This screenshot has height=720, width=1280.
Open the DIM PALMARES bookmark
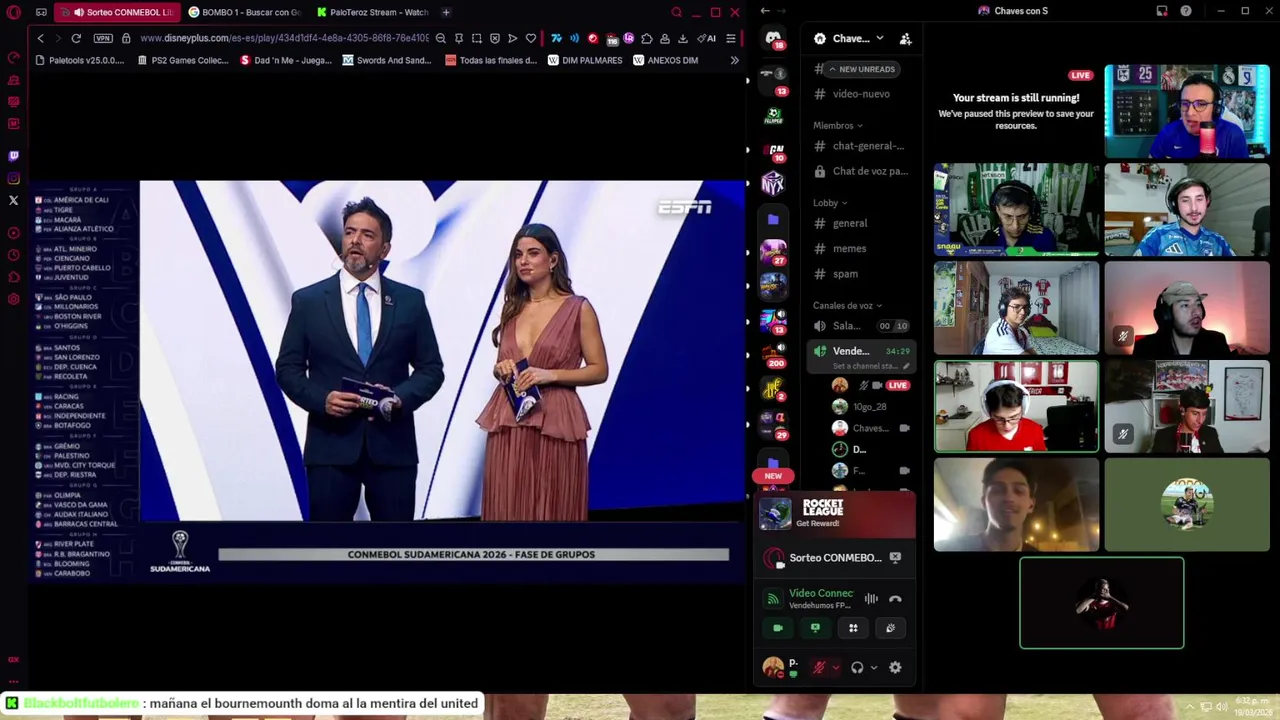pyautogui.click(x=585, y=60)
